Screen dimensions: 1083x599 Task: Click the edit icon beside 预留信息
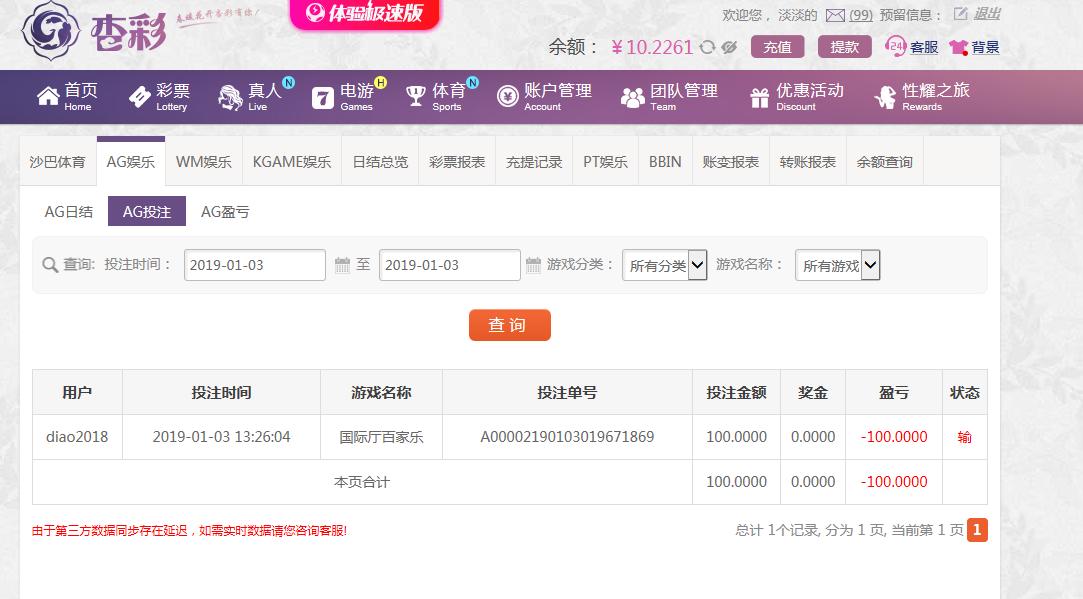pos(960,14)
